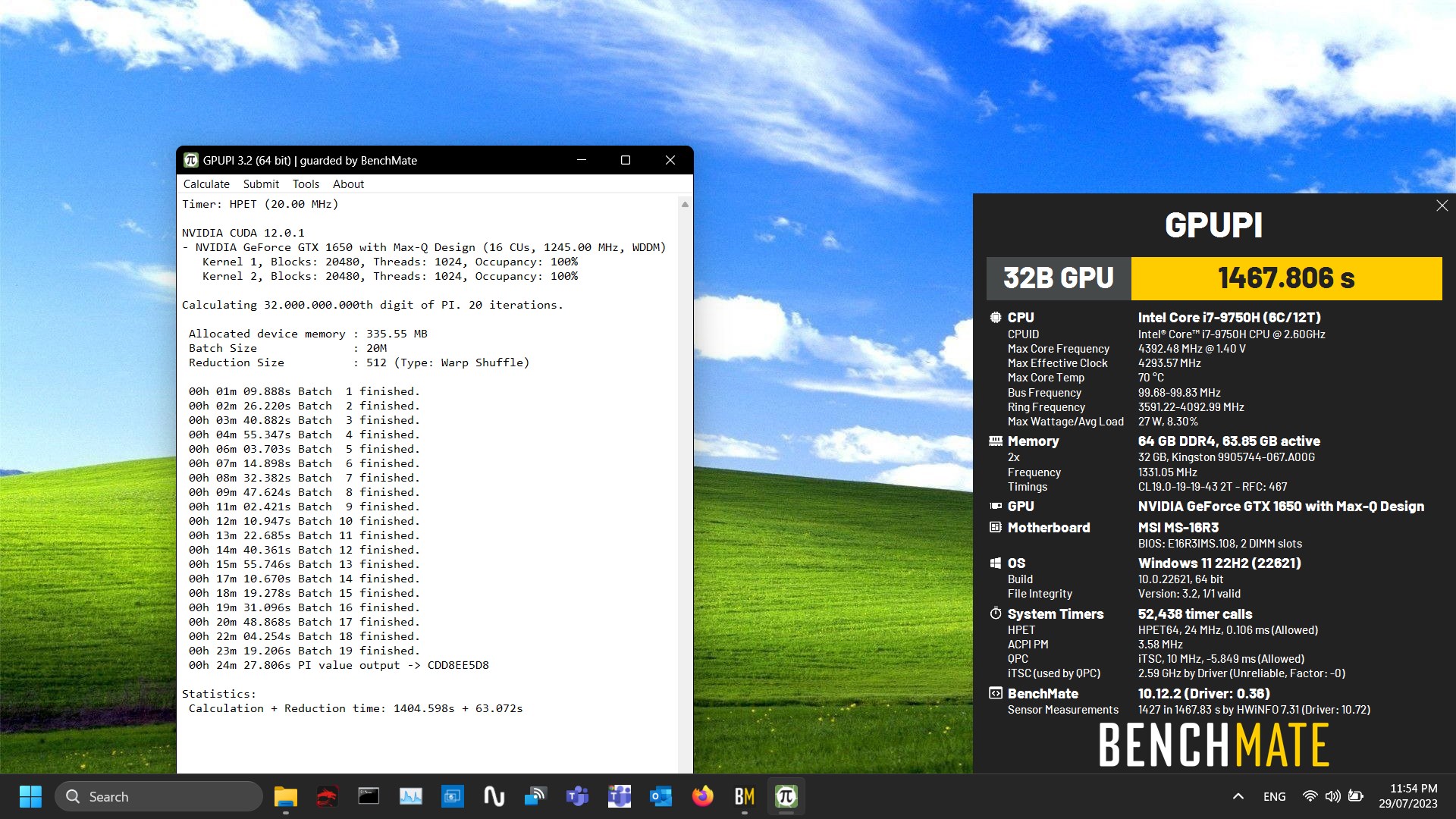This screenshot has height=819, width=1456.
Task: Click the volume speaker icon in tray
Action: (1332, 796)
